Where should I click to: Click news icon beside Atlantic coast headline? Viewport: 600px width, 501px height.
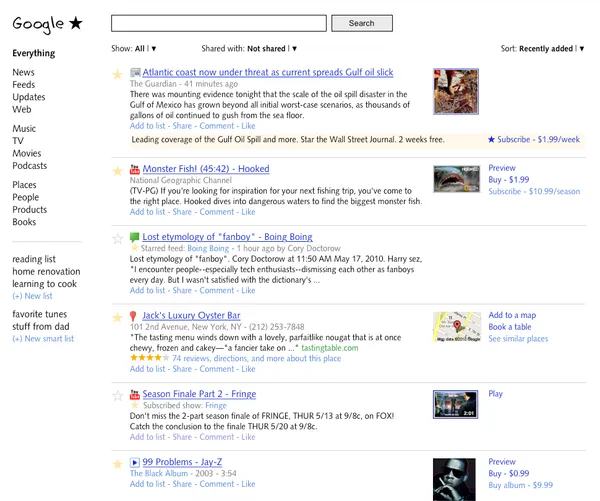[x=135, y=72]
